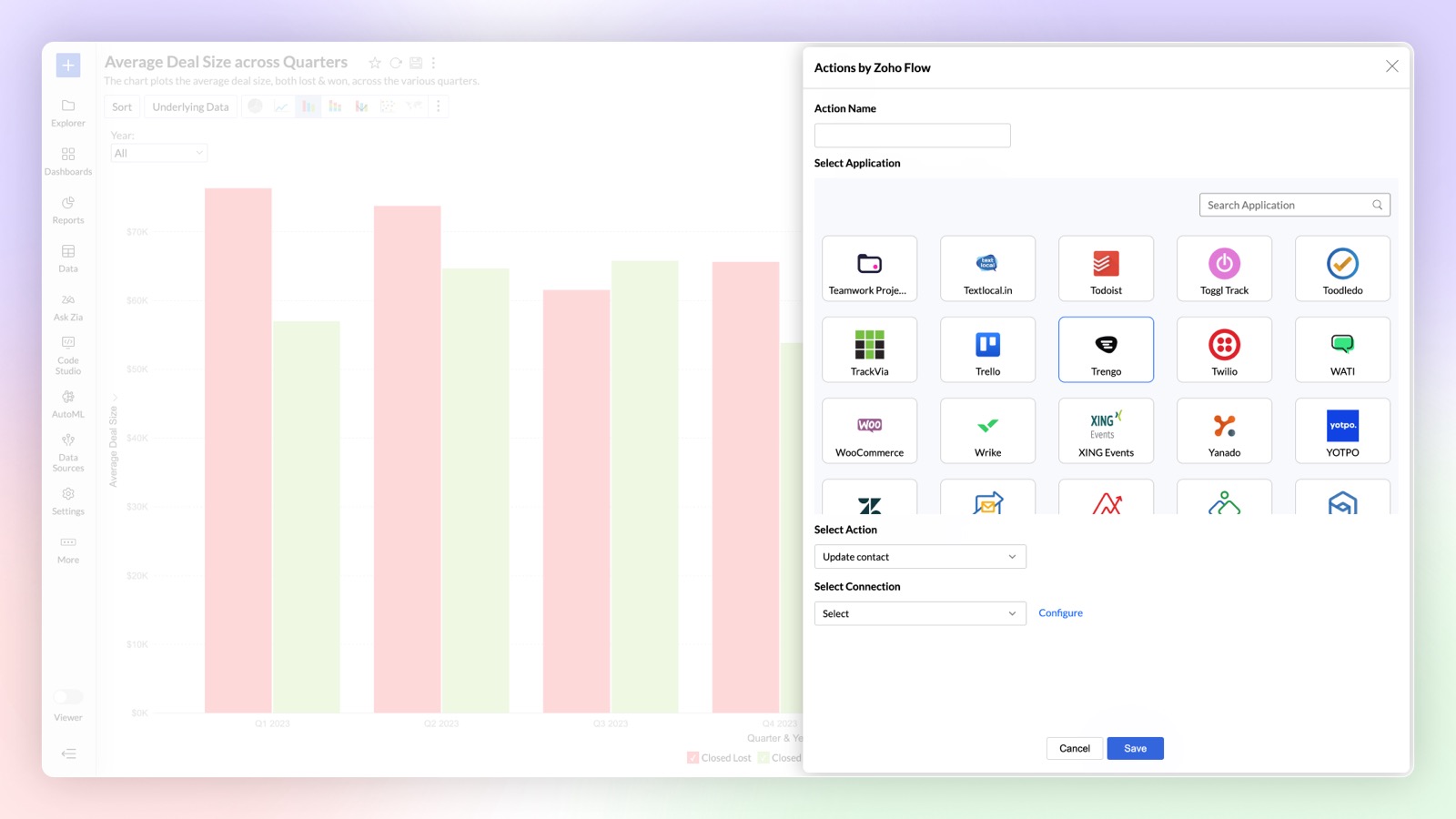Viewport: 1456px width, 819px height.
Task: Select the XING Events application
Action: coord(1106,430)
